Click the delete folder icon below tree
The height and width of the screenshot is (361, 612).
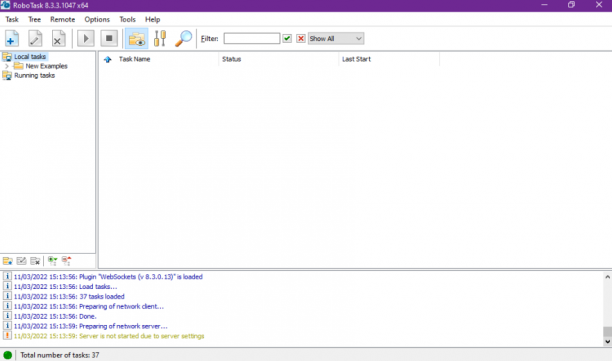pyautogui.click(x=35, y=261)
